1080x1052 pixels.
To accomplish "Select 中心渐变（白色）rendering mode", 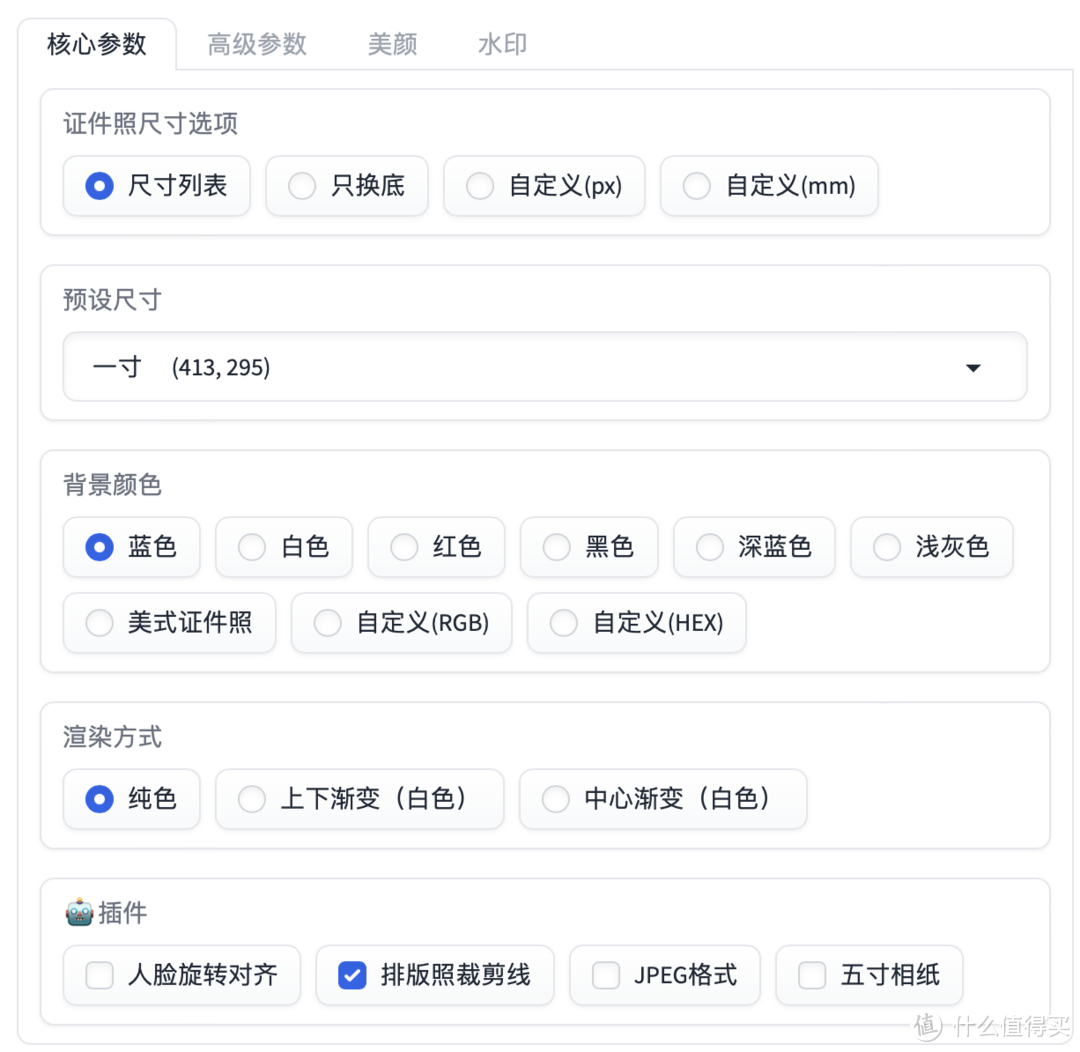I will click(x=662, y=799).
